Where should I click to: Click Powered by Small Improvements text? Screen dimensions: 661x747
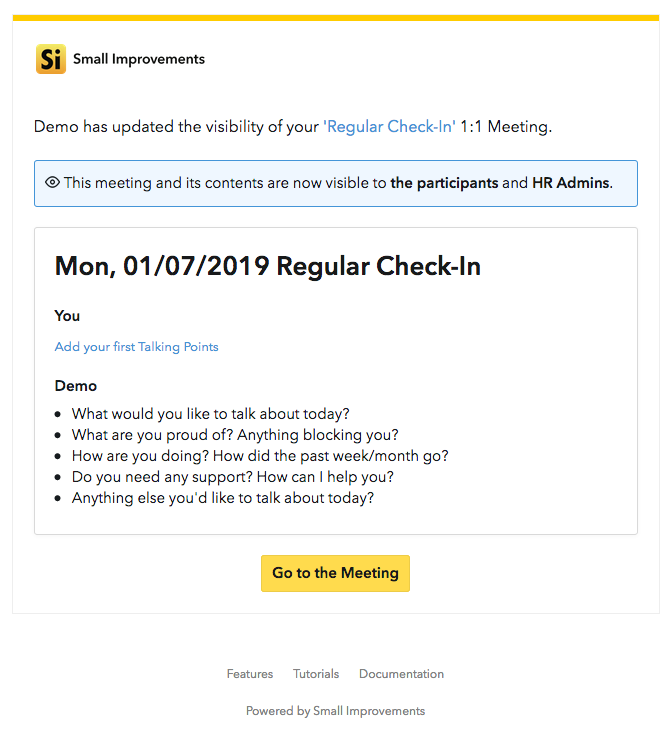[336, 711]
